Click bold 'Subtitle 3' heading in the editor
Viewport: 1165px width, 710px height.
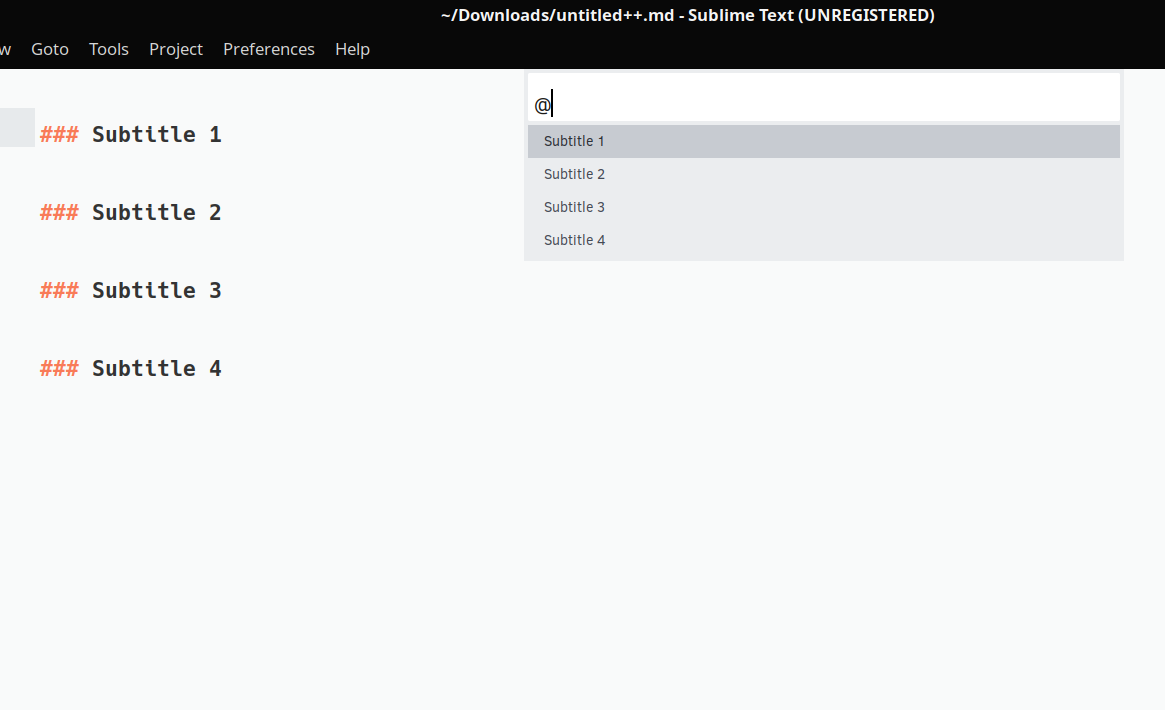[156, 291]
